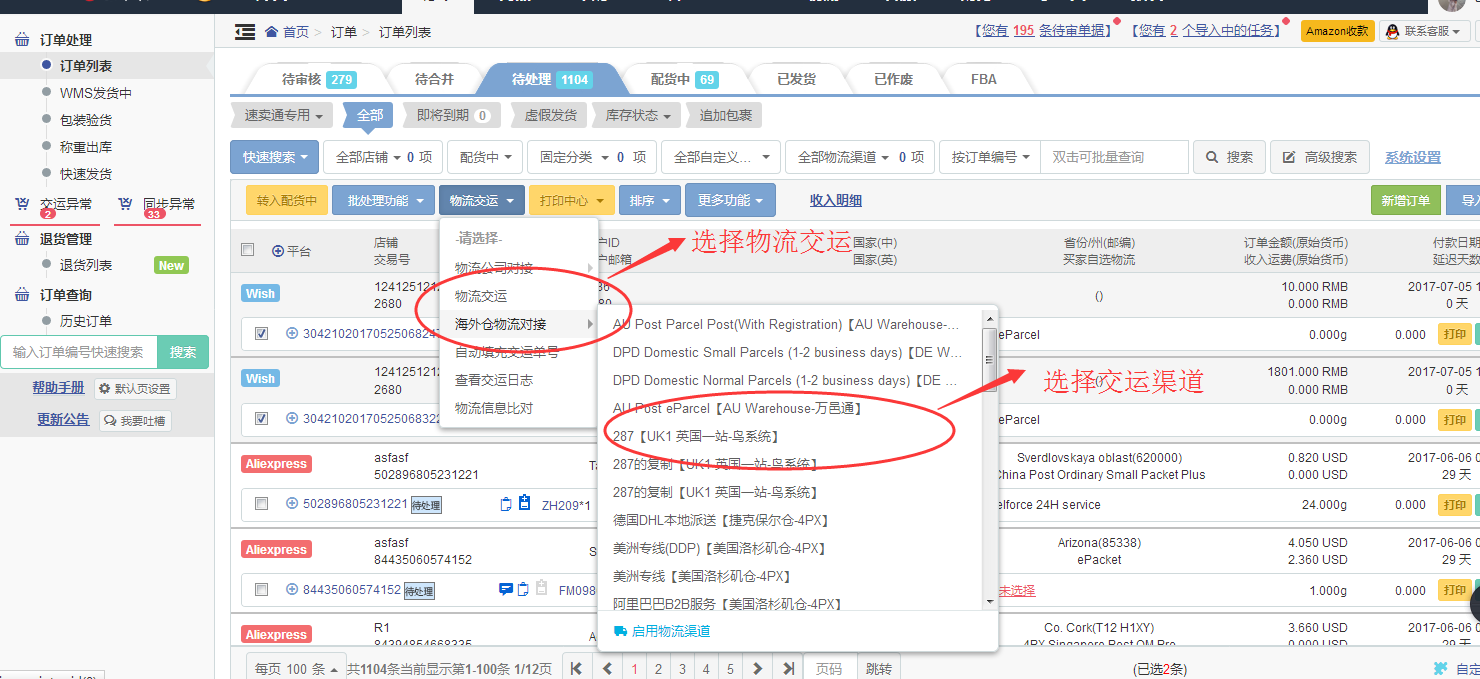Expand order 502896805231221 with plus icon
This screenshot has height=679, width=1480.
[292, 504]
